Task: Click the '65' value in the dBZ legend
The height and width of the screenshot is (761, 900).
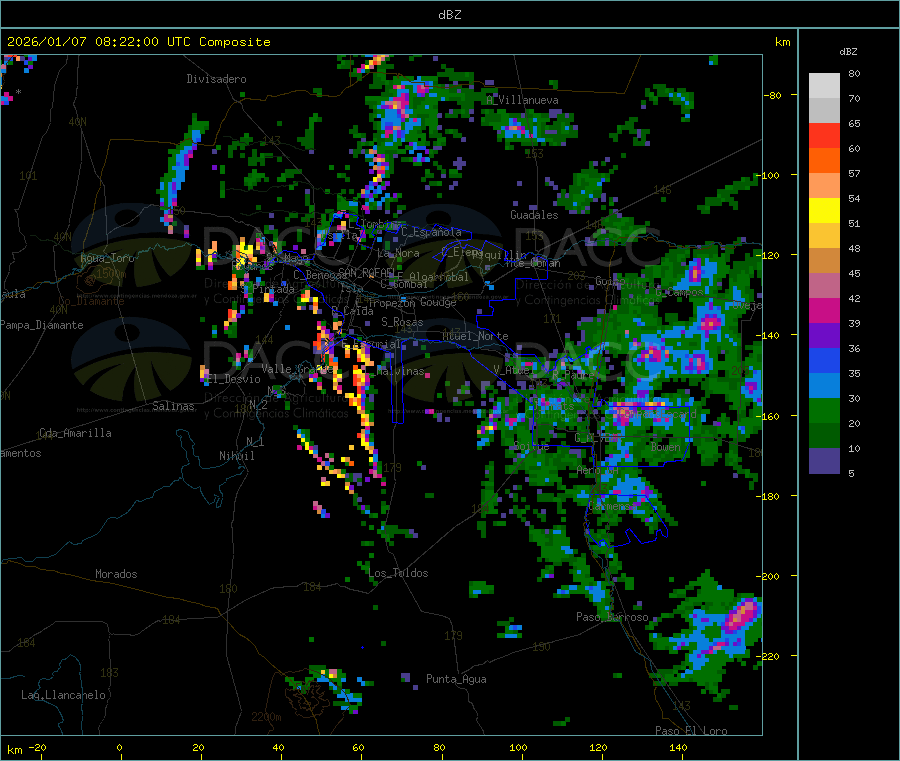Action: pyautogui.click(x=854, y=124)
